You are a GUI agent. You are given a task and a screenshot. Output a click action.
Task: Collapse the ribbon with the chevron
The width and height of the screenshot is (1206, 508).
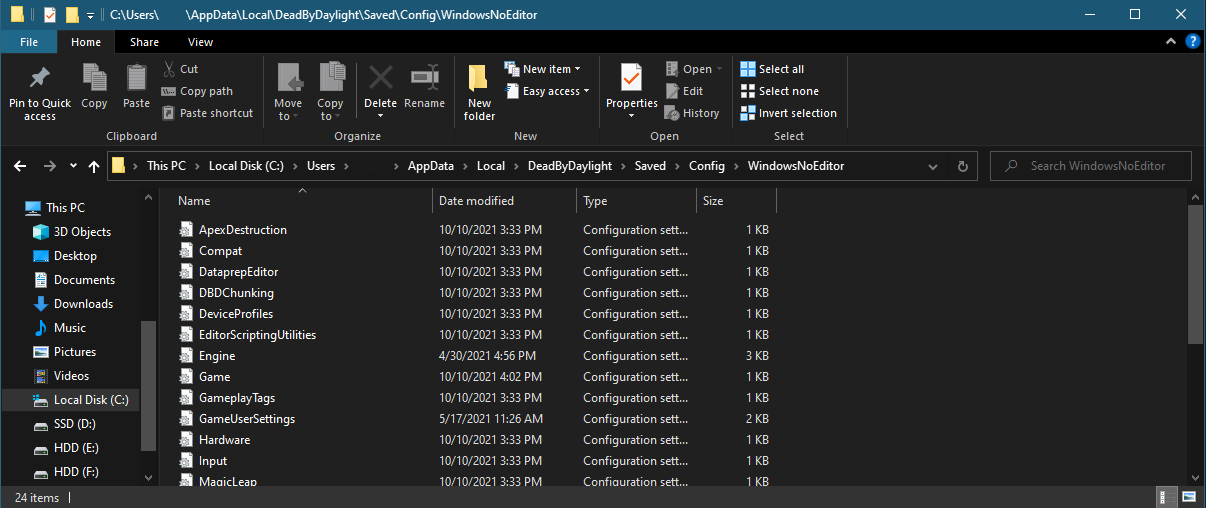pyautogui.click(x=1171, y=41)
